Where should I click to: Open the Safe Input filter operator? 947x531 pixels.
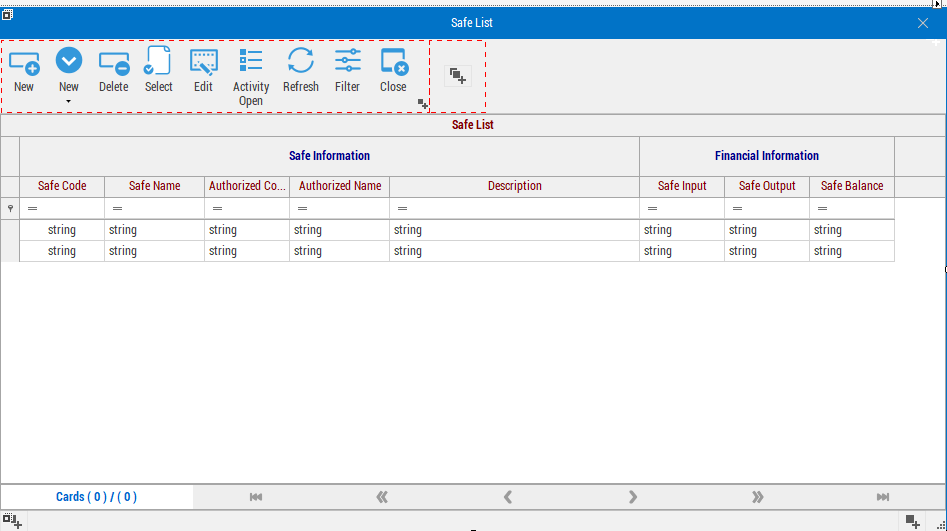coord(652,208)
